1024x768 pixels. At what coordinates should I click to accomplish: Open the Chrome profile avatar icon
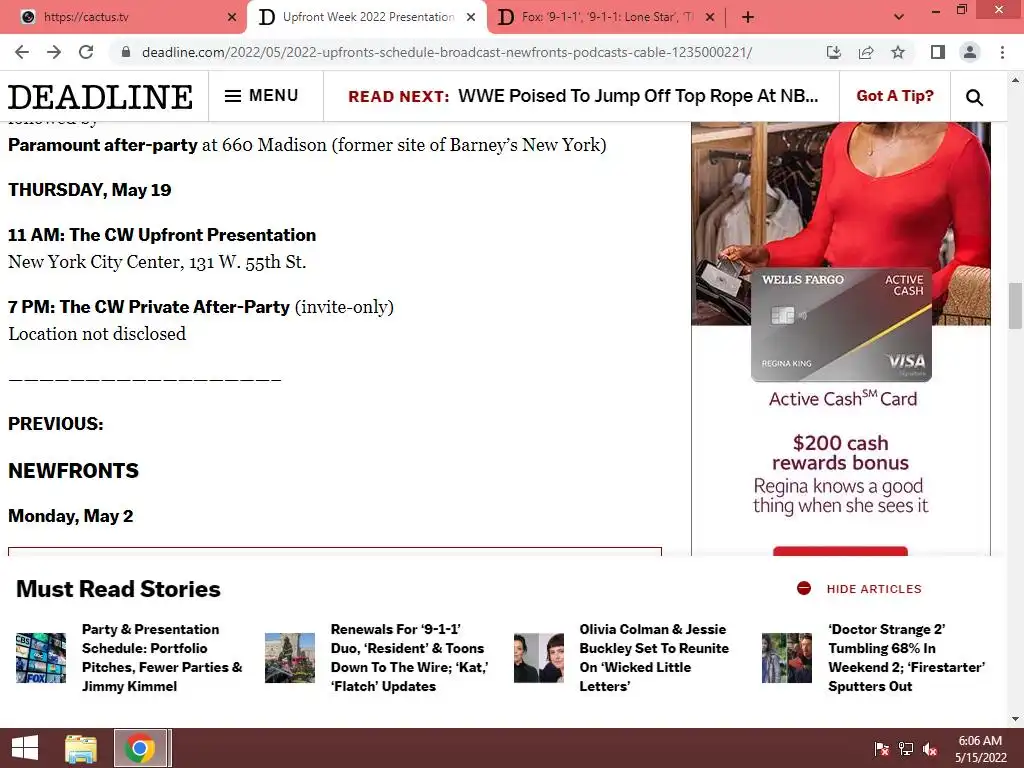click(970, 52)
